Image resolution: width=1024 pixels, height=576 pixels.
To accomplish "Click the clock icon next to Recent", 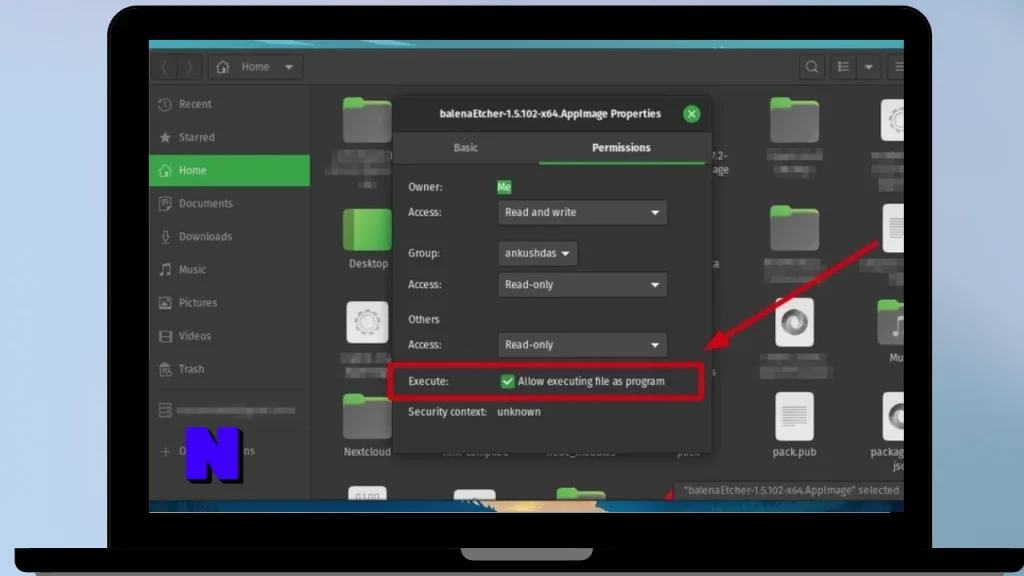I will (165, 104).
